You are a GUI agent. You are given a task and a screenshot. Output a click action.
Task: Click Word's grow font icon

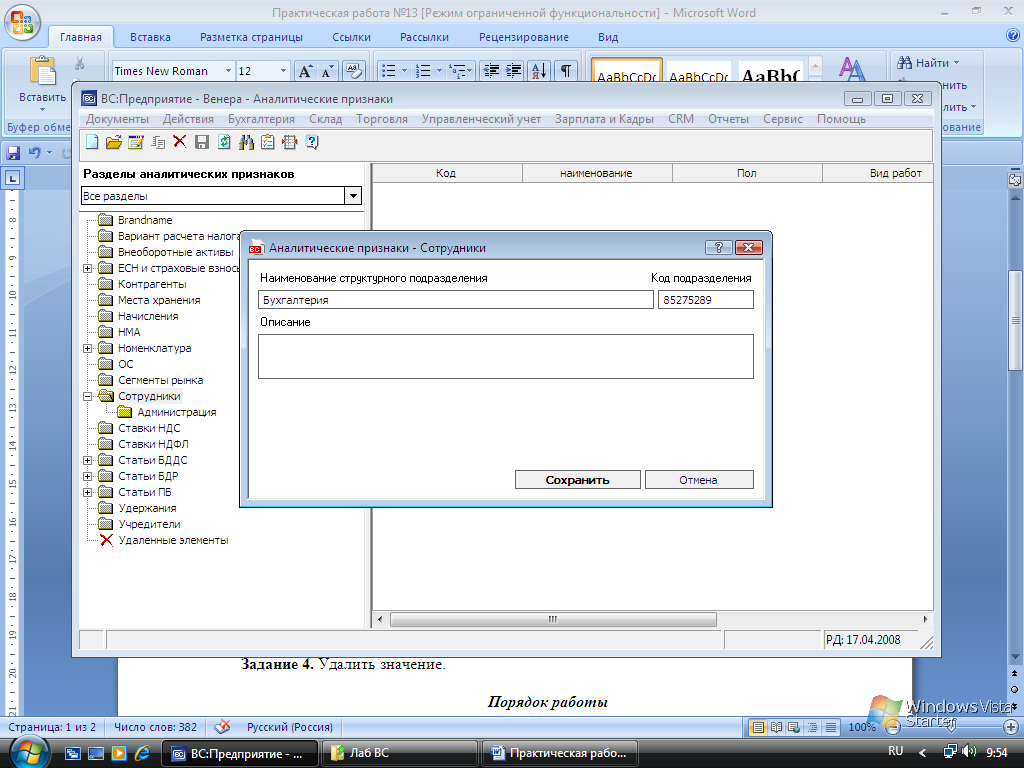coord(305,71)
